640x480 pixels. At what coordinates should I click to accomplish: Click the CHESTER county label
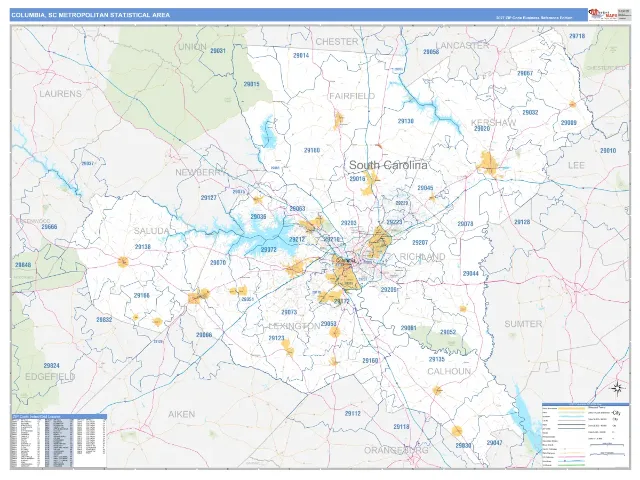(x=337, y=42)
